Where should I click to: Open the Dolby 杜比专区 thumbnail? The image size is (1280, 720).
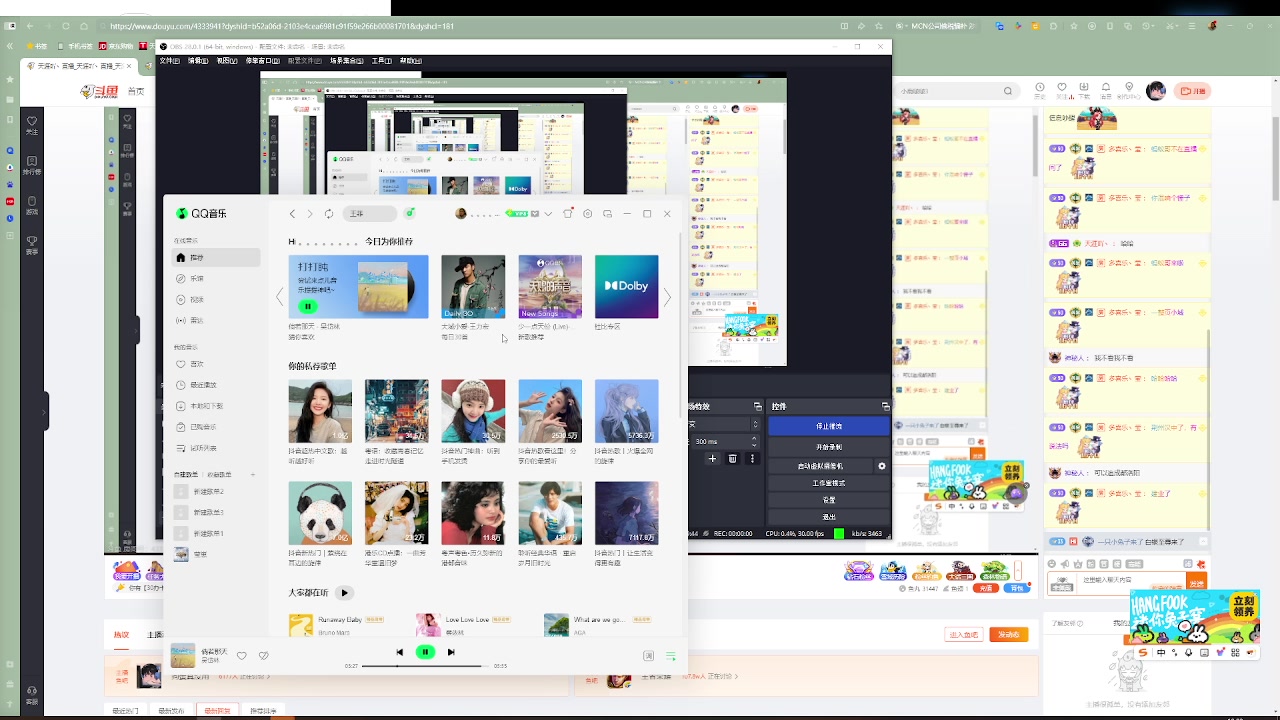pos(626,286)
